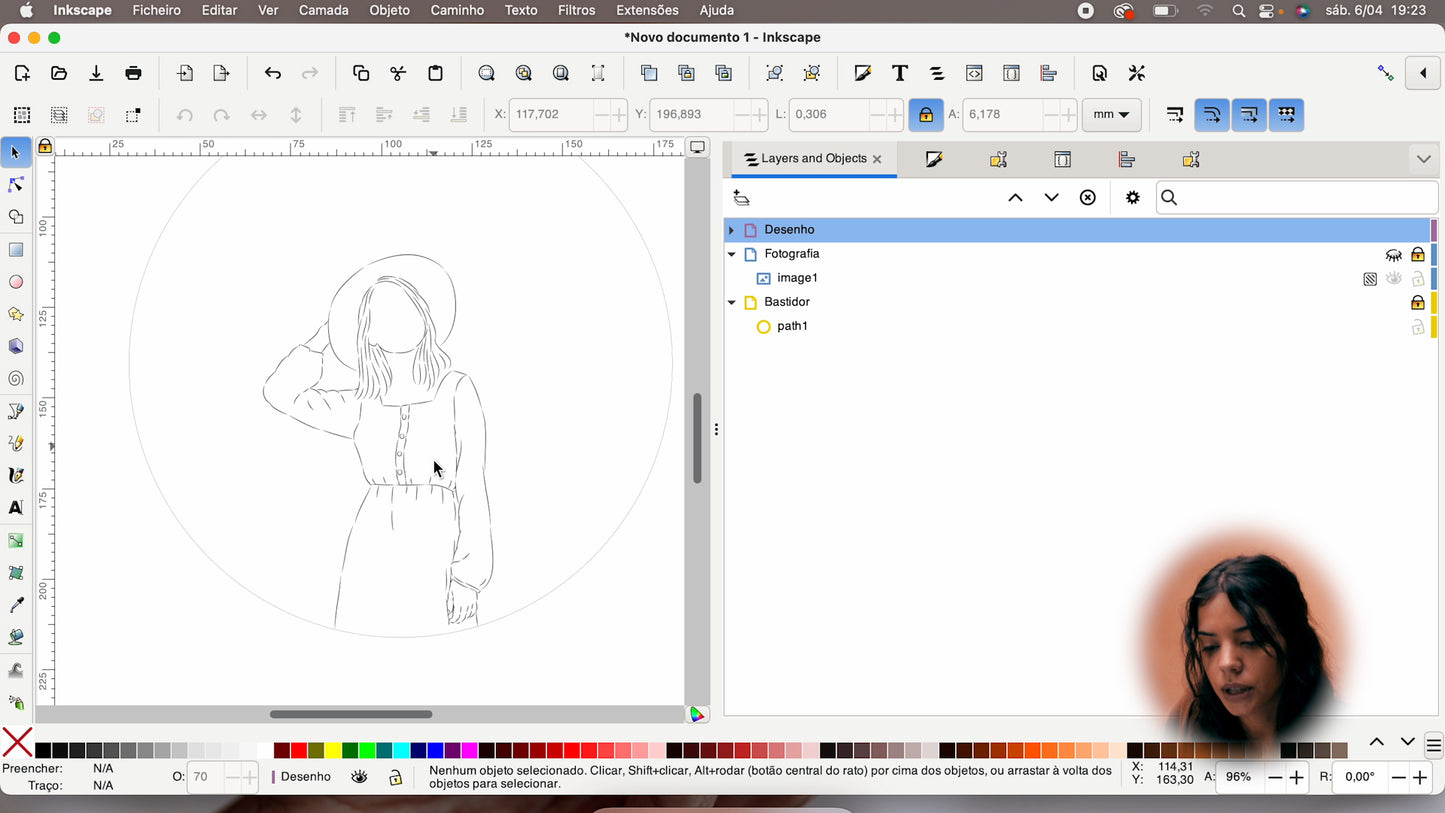Expand the Desenho layer

click(x=731, y=230)
